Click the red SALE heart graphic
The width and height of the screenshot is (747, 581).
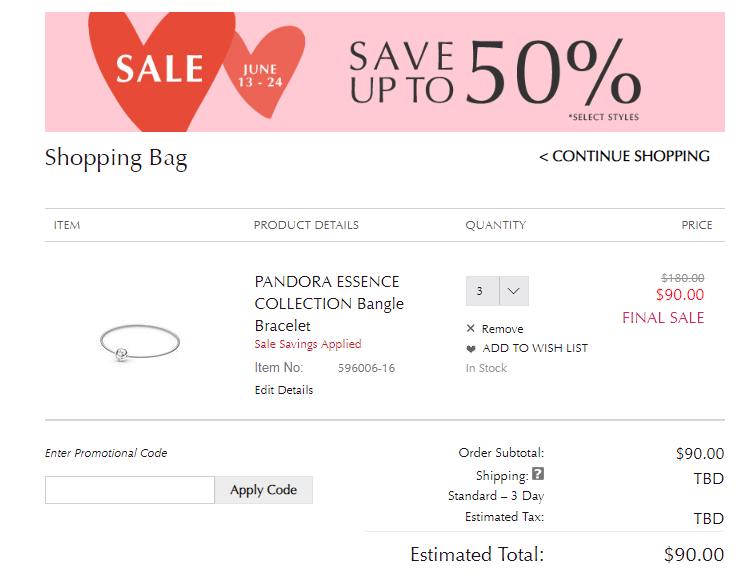pos(160,69)
